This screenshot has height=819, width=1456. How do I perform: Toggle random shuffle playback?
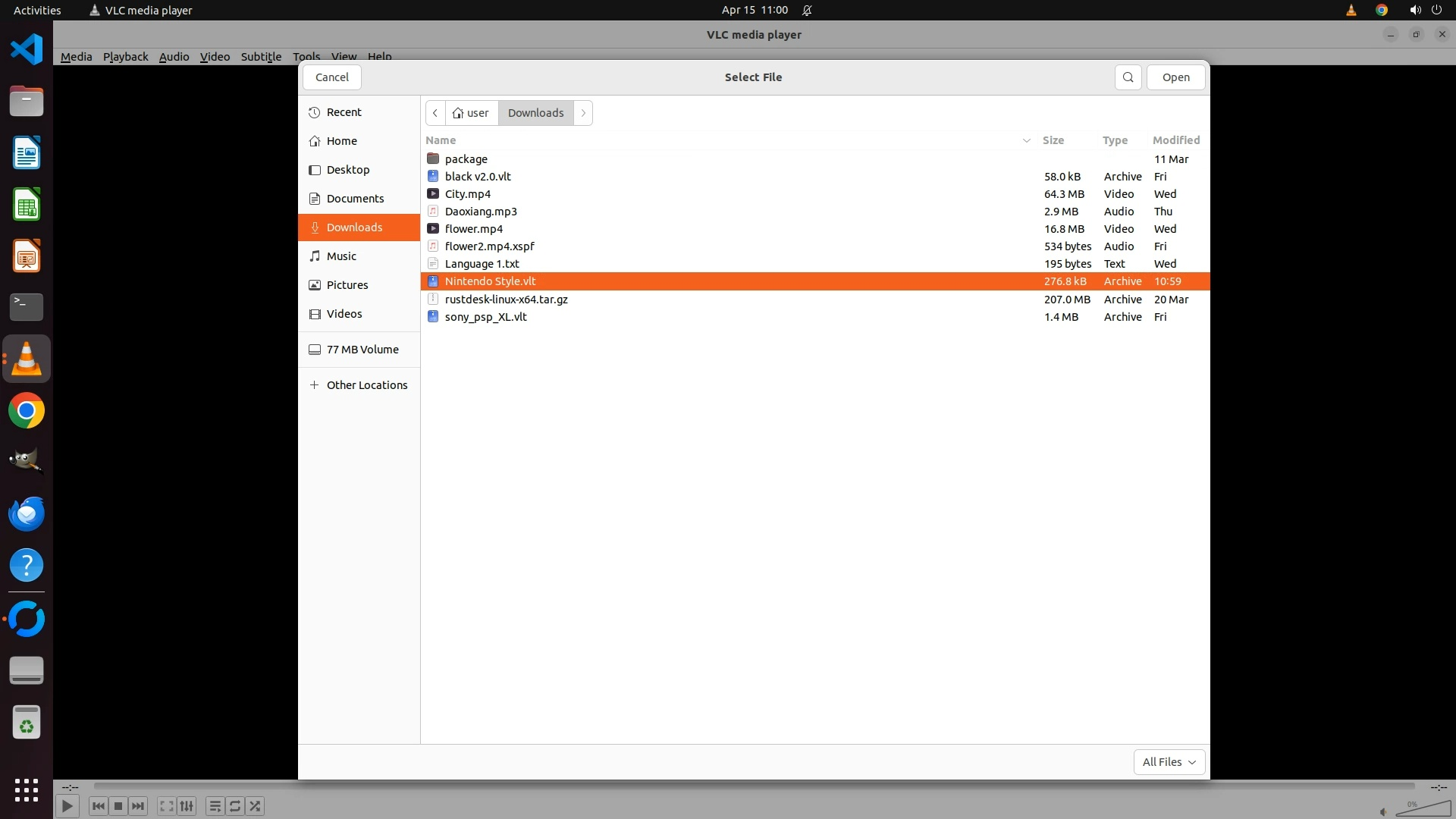256,806
